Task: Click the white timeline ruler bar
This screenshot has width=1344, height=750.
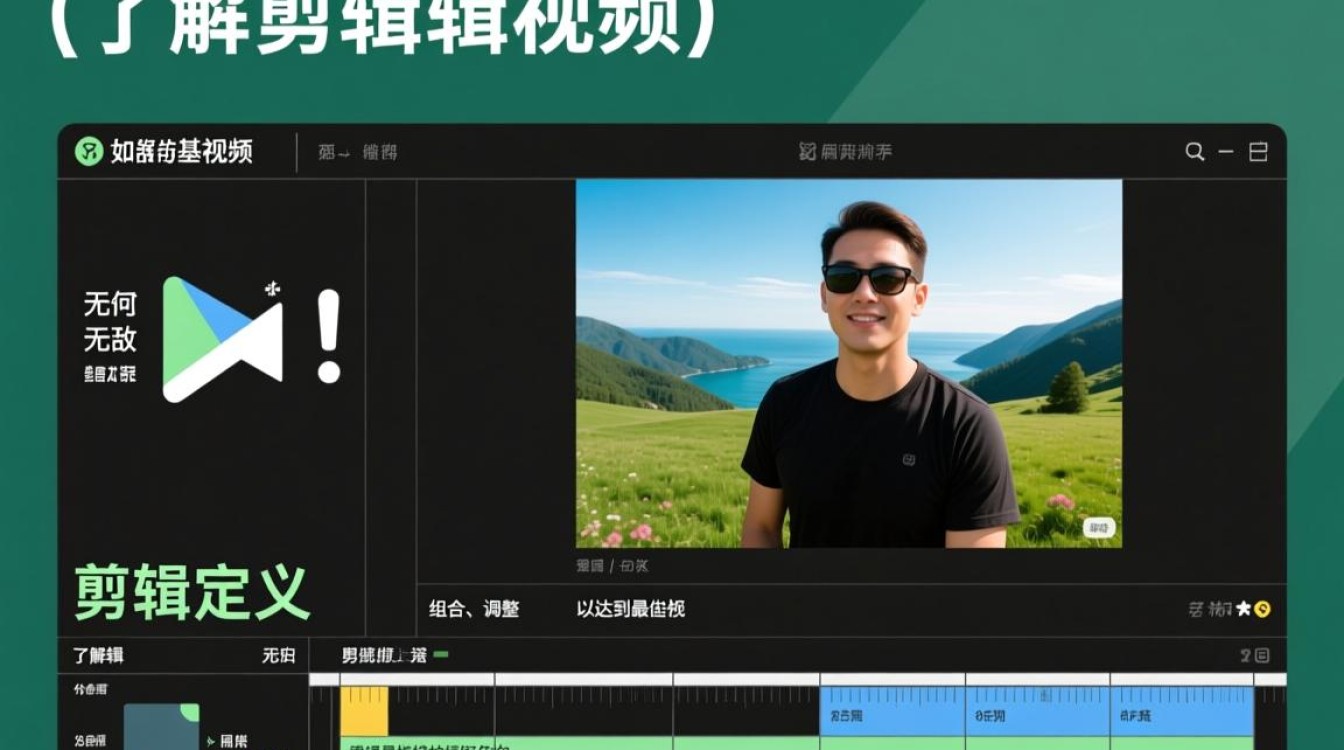Action: [798, 679]
